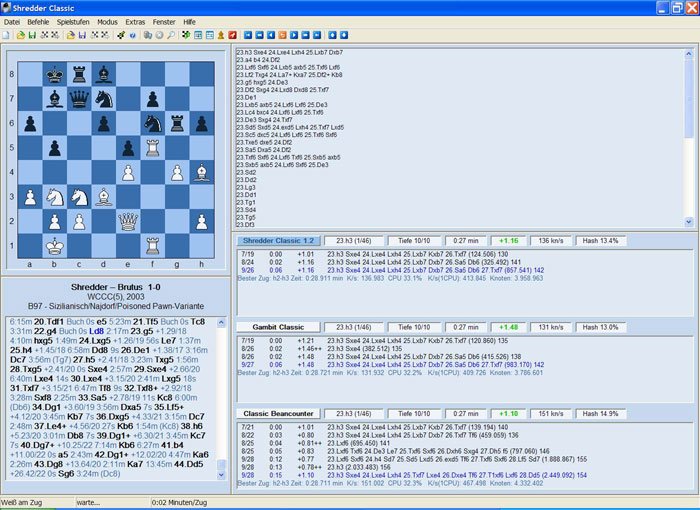This screenshot has height=510, width=700.
Task: Click the green open folder toolbar icon
Action: (21, 35)
